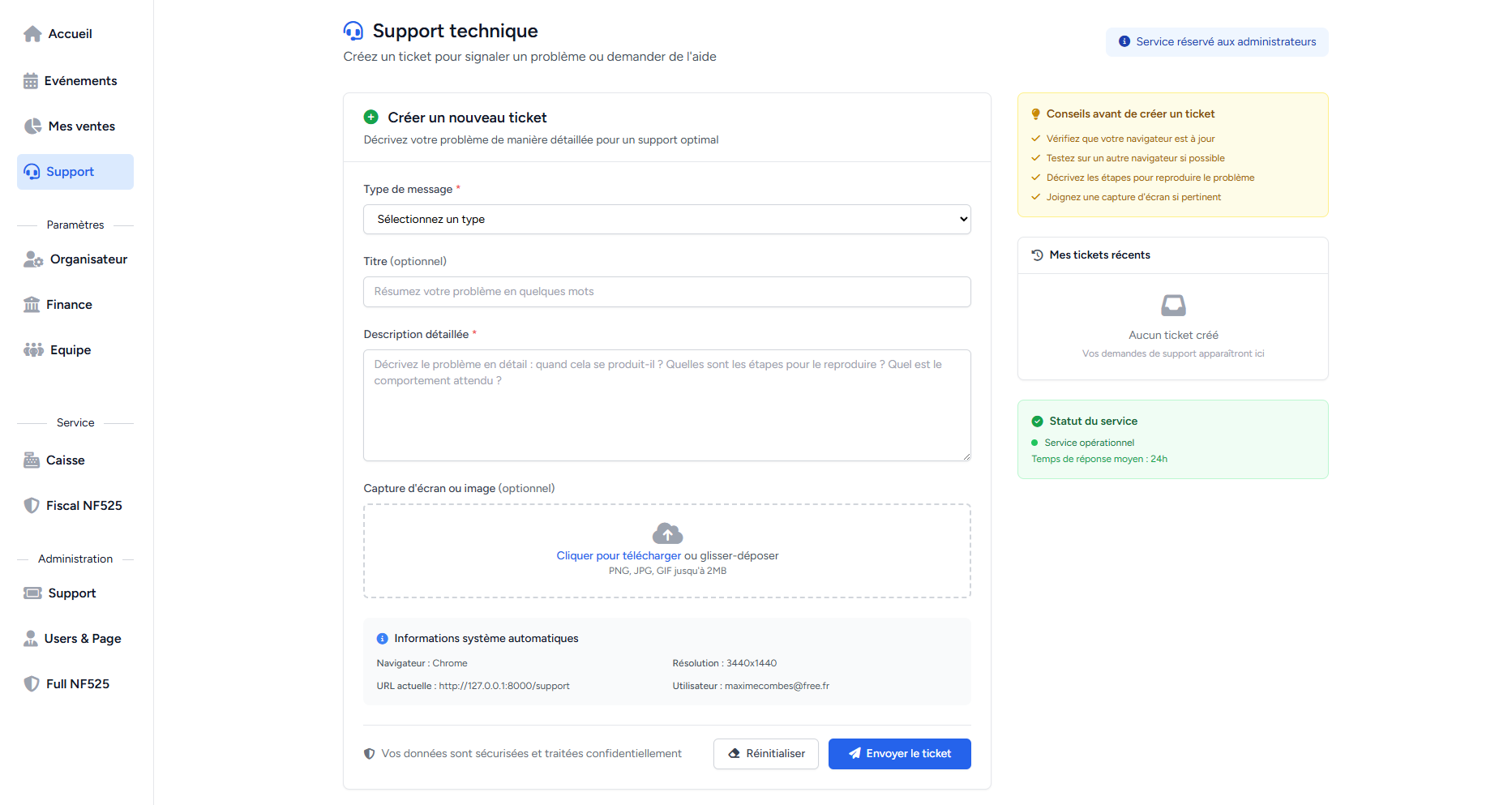Screen dimensions: 1512x805
Task: Go to Accueil in the sidebar
Action: tap(75, 34)
